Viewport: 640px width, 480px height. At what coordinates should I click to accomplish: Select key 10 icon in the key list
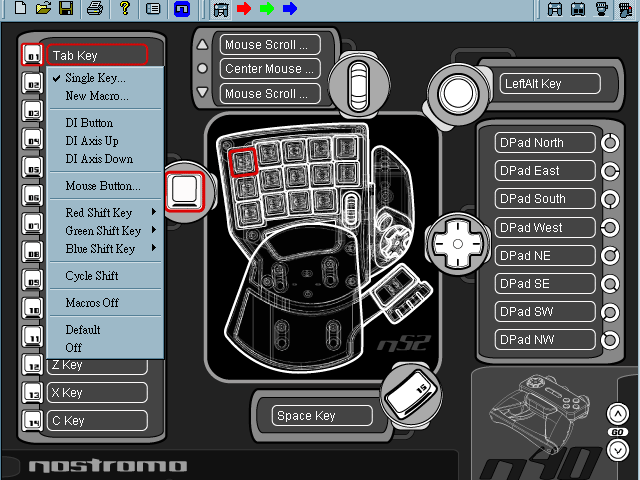(32, 309)
